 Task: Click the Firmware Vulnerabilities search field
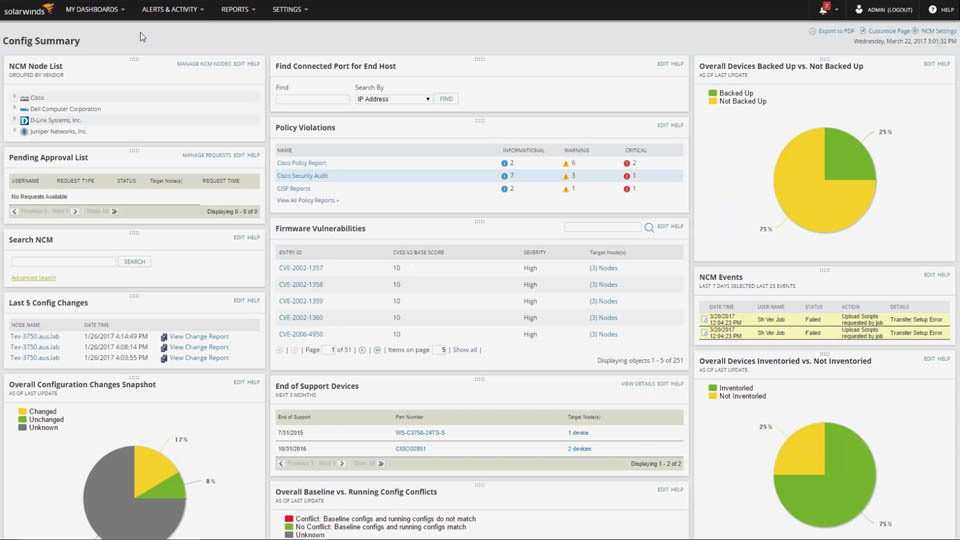602,227
